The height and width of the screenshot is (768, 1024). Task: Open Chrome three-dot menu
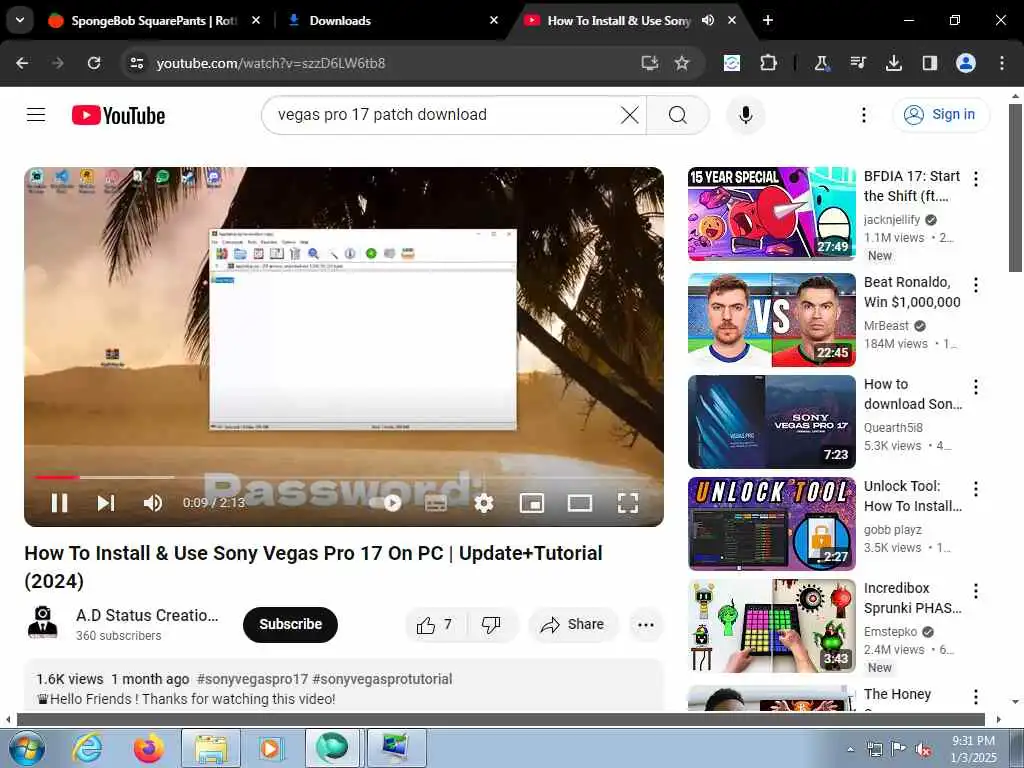(x=1002, y=63)
